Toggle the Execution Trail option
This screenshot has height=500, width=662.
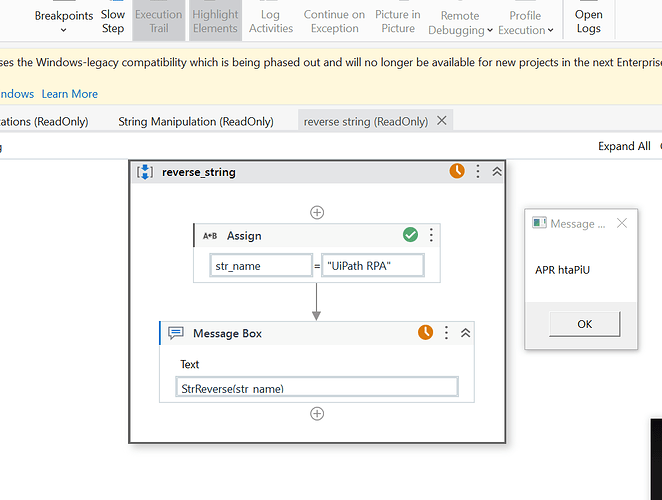[x=159, y=21]
